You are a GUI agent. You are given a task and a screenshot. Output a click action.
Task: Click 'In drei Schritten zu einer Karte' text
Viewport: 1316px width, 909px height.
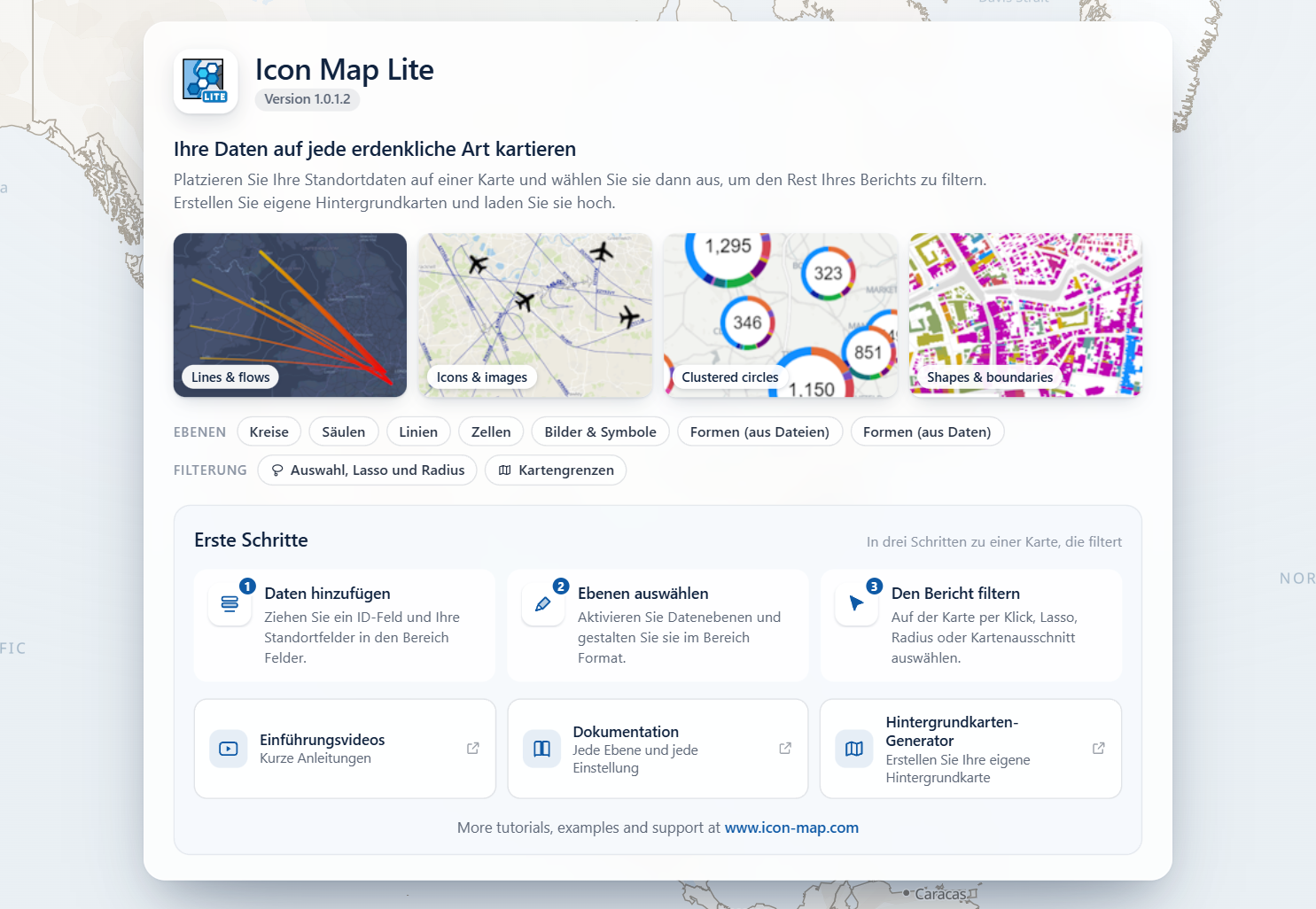[x=994, y=542]
